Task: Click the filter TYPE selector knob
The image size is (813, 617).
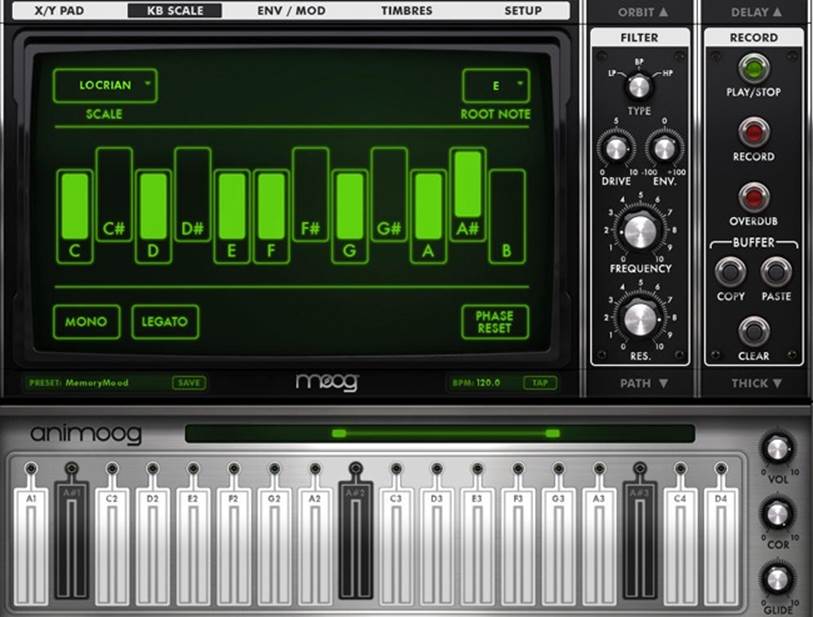Action: tap(639, 87)
